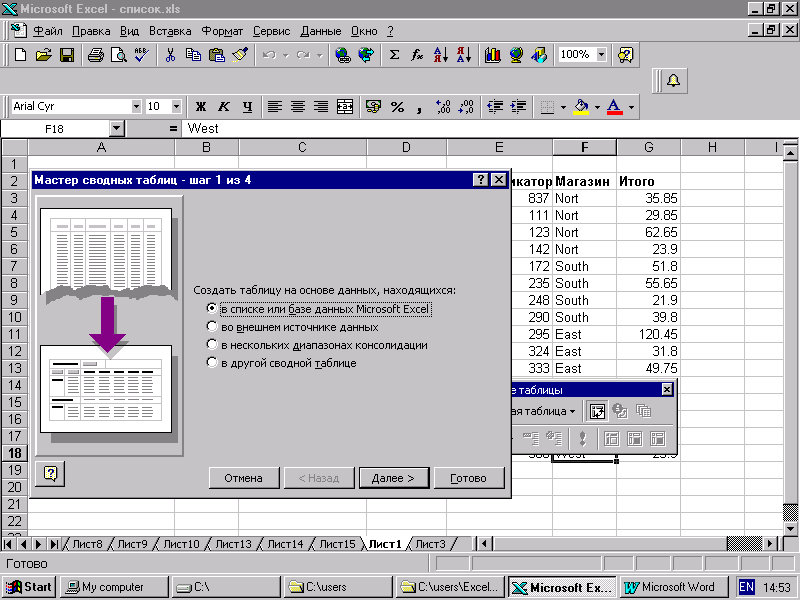Apply the red Font Color swatch
The image size is (800, 600).
point(615,107)
